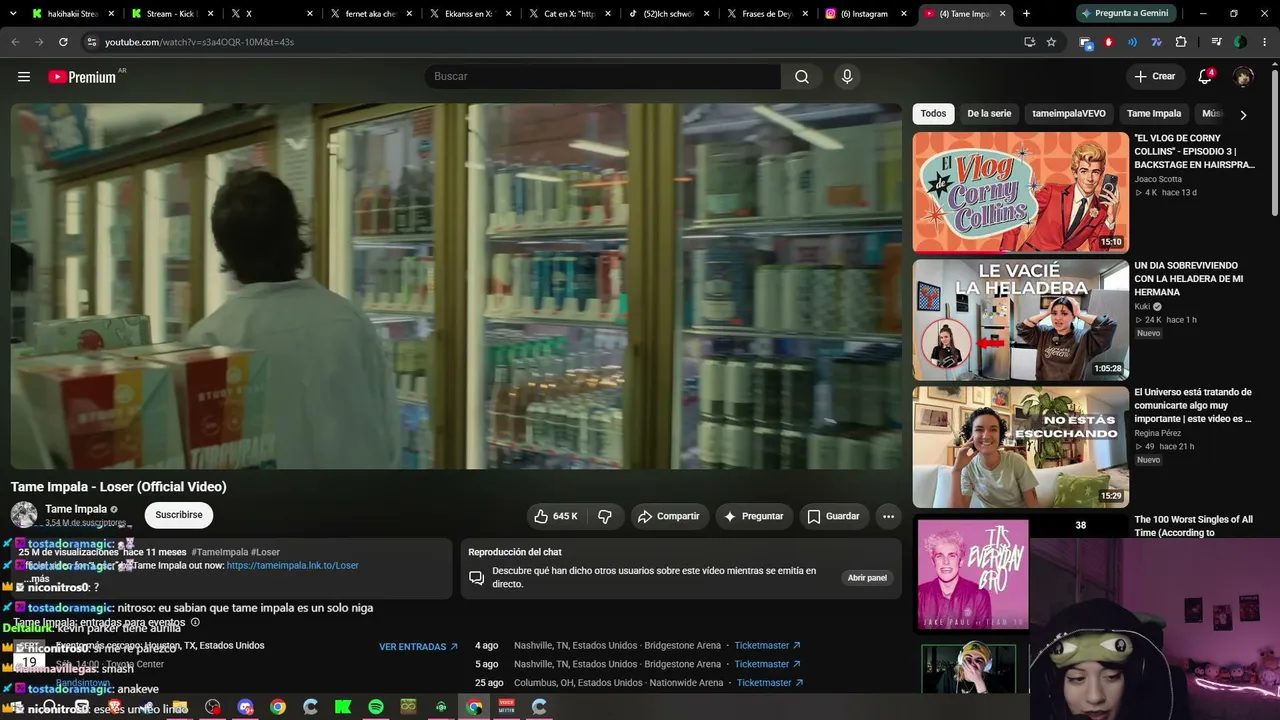Open the Chrome three-dot menu
Image resolution: width=1280 pixels, height=720 pixels.
[x=1264, y=42]
